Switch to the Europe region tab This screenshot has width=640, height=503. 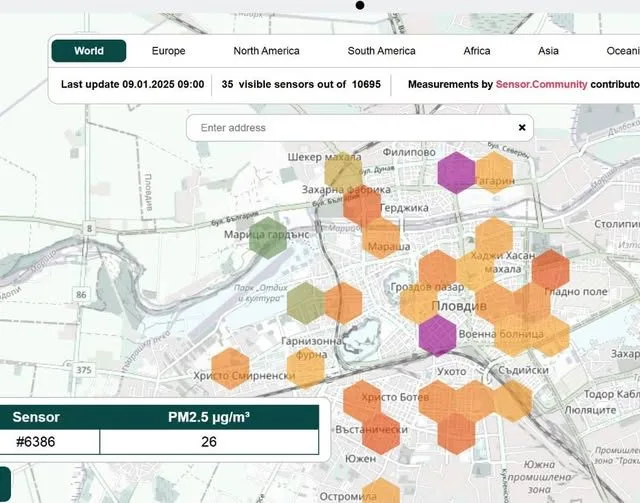[x=168, y=51]
